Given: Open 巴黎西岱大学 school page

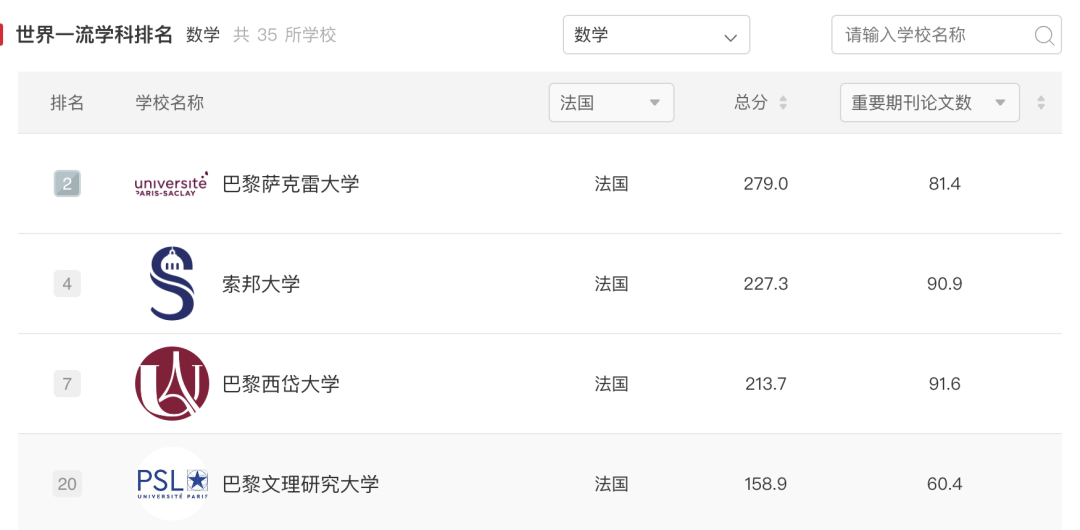Looking at the screenshot, I should [x=280, y=384].
